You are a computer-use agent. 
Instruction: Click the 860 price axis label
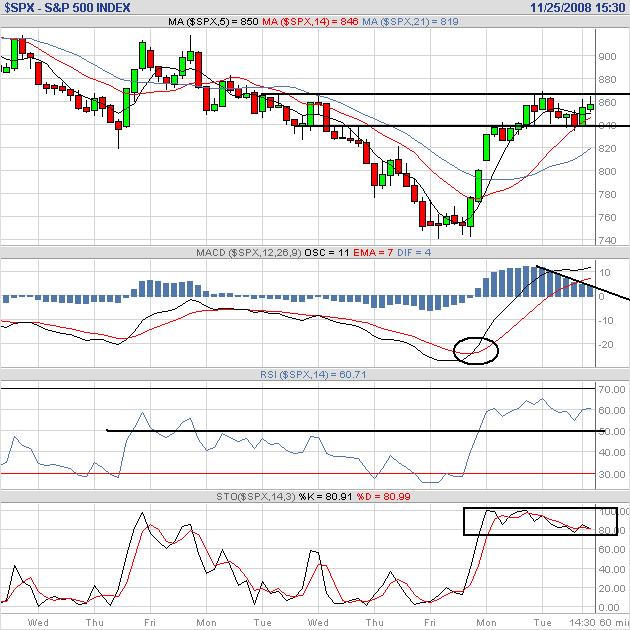point(607,103)
